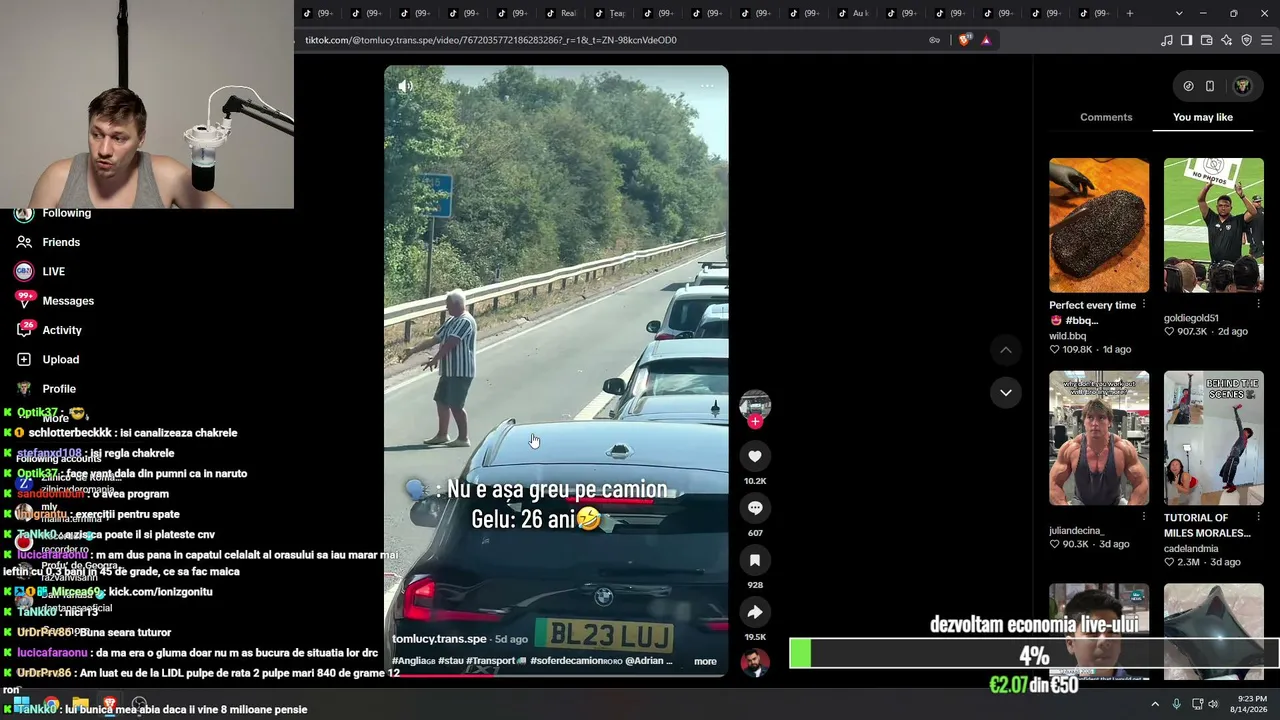
Task: Open Friends in the TikTok sidebar
Action: pos(61,242)
